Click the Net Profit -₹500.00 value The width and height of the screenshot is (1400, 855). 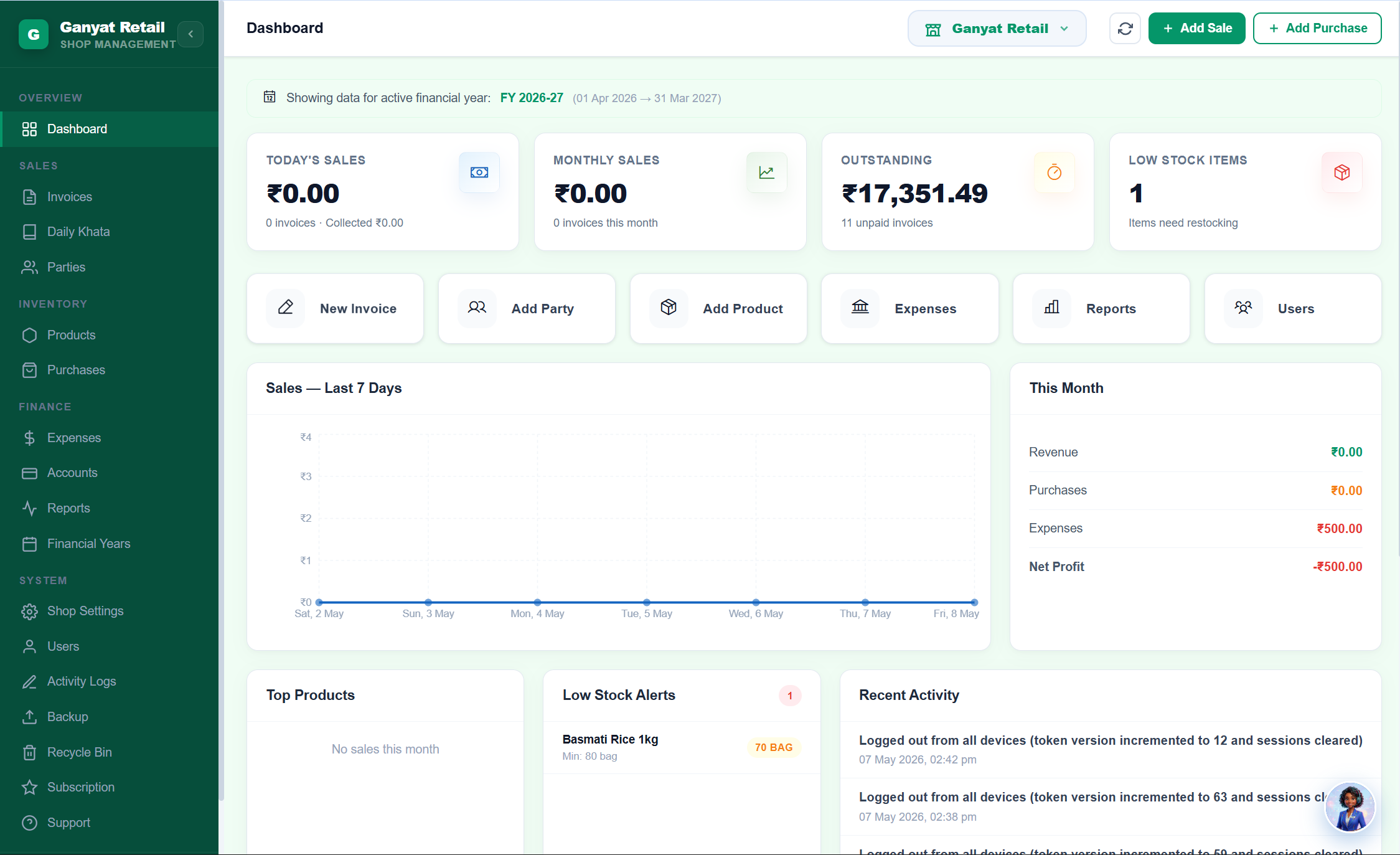click(1337, 567)
